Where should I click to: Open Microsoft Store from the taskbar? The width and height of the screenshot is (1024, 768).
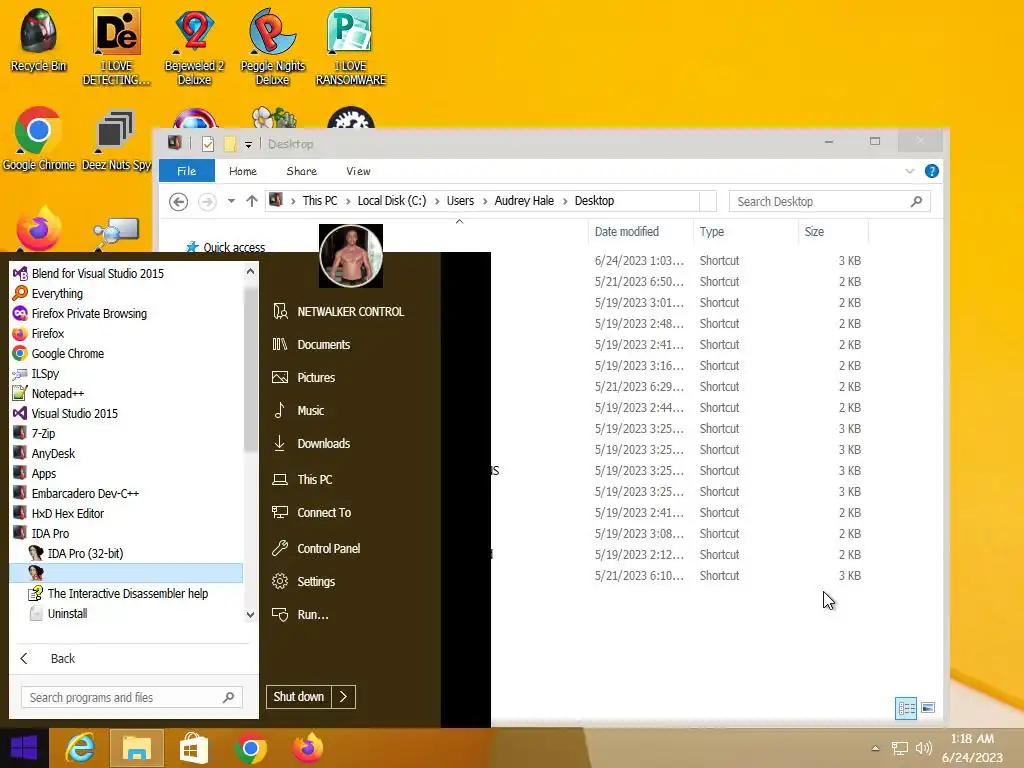point(193,748)
